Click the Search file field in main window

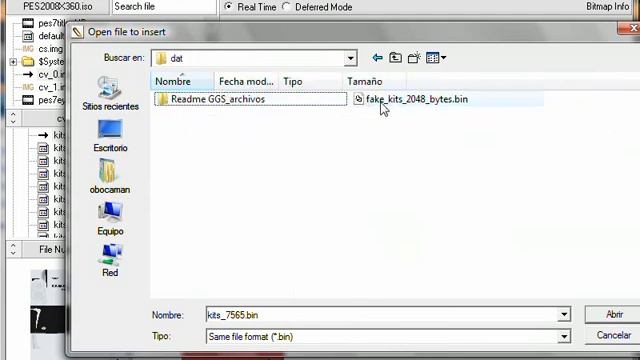(164, 7)
